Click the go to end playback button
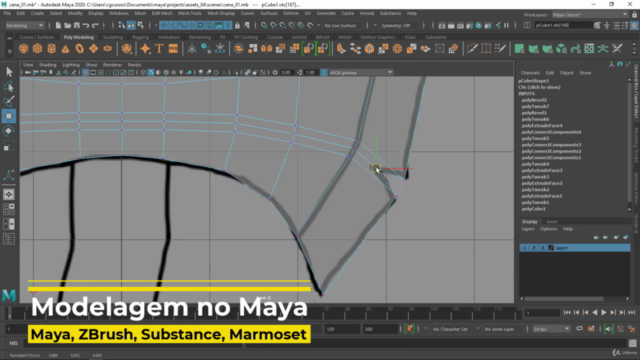The height and width of the screenshot is (360, 640). click(x=631, y=313)
